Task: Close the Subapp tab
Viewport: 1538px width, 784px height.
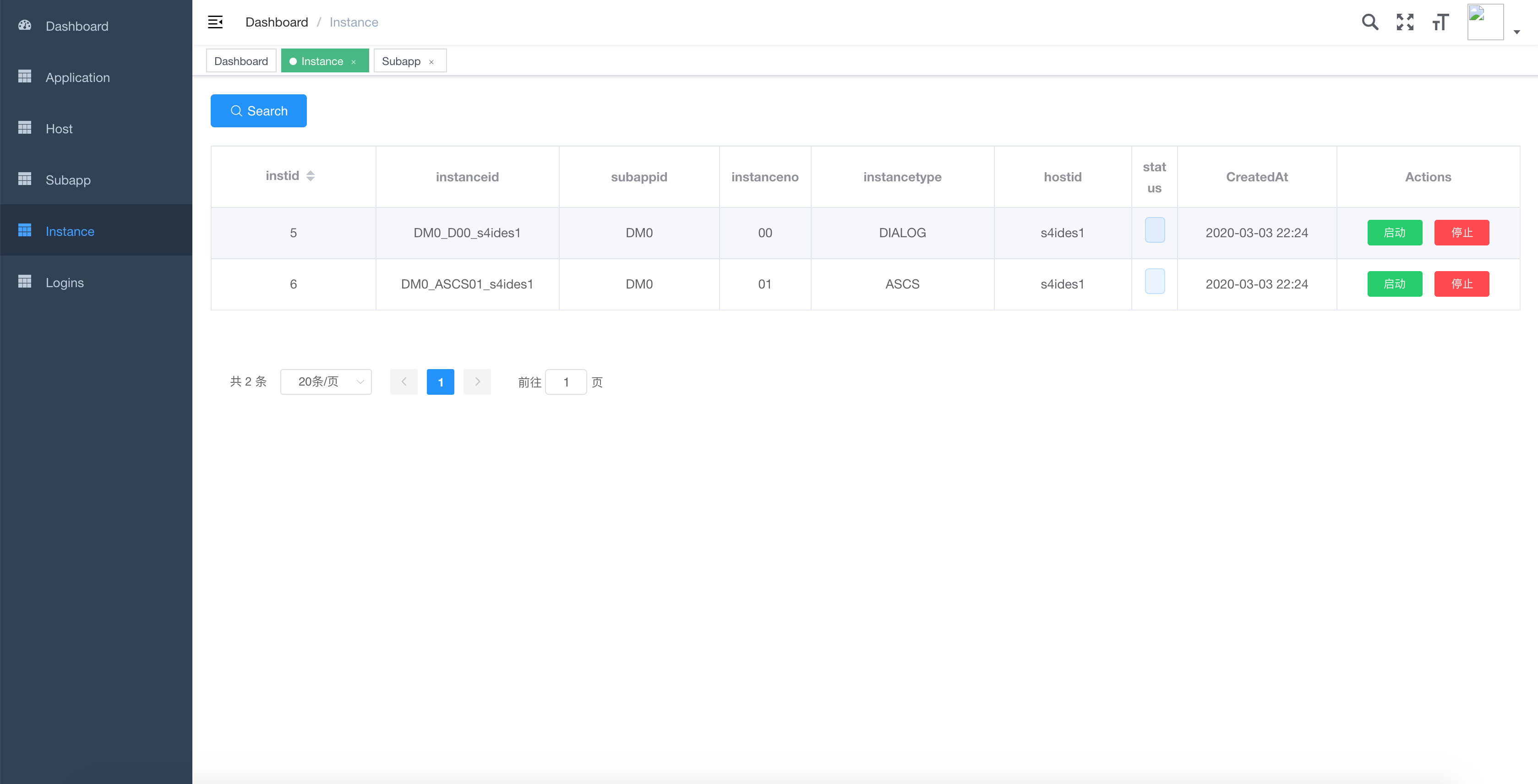Action: pos(431,61)
